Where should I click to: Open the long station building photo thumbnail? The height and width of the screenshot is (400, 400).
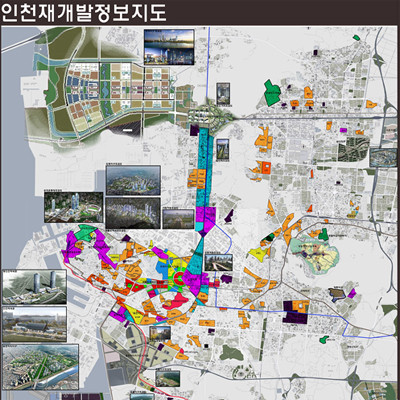[34, 324]
